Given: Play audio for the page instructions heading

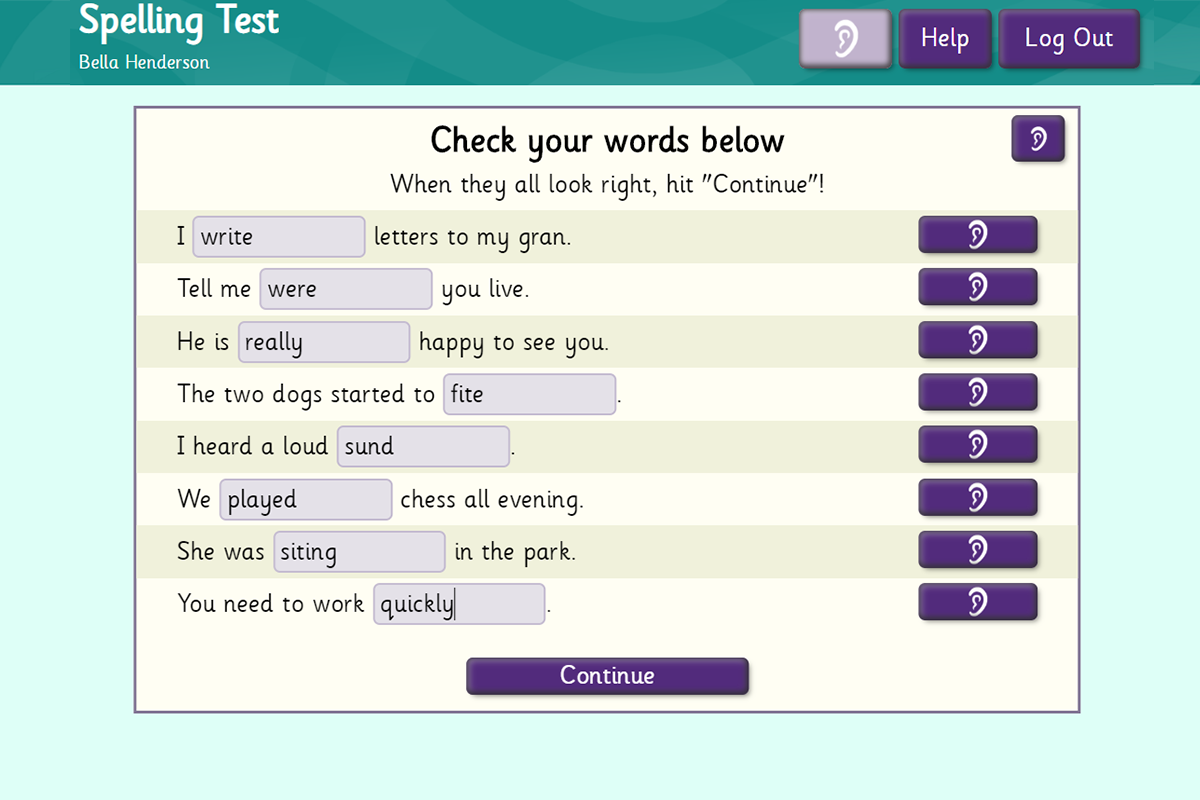Looking at the screenshot, I should [1038, 139].
